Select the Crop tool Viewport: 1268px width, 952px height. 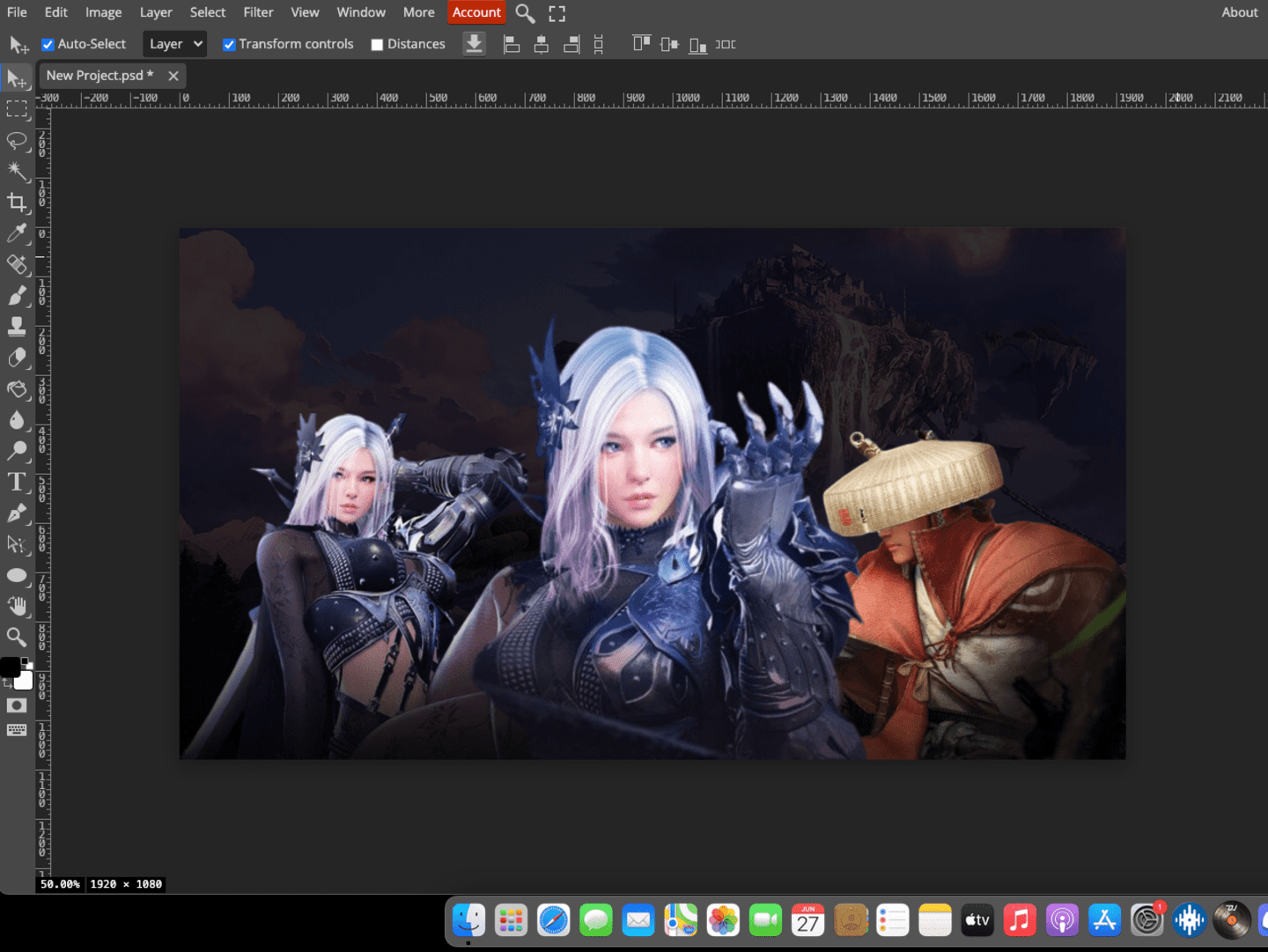coord(17,203)
